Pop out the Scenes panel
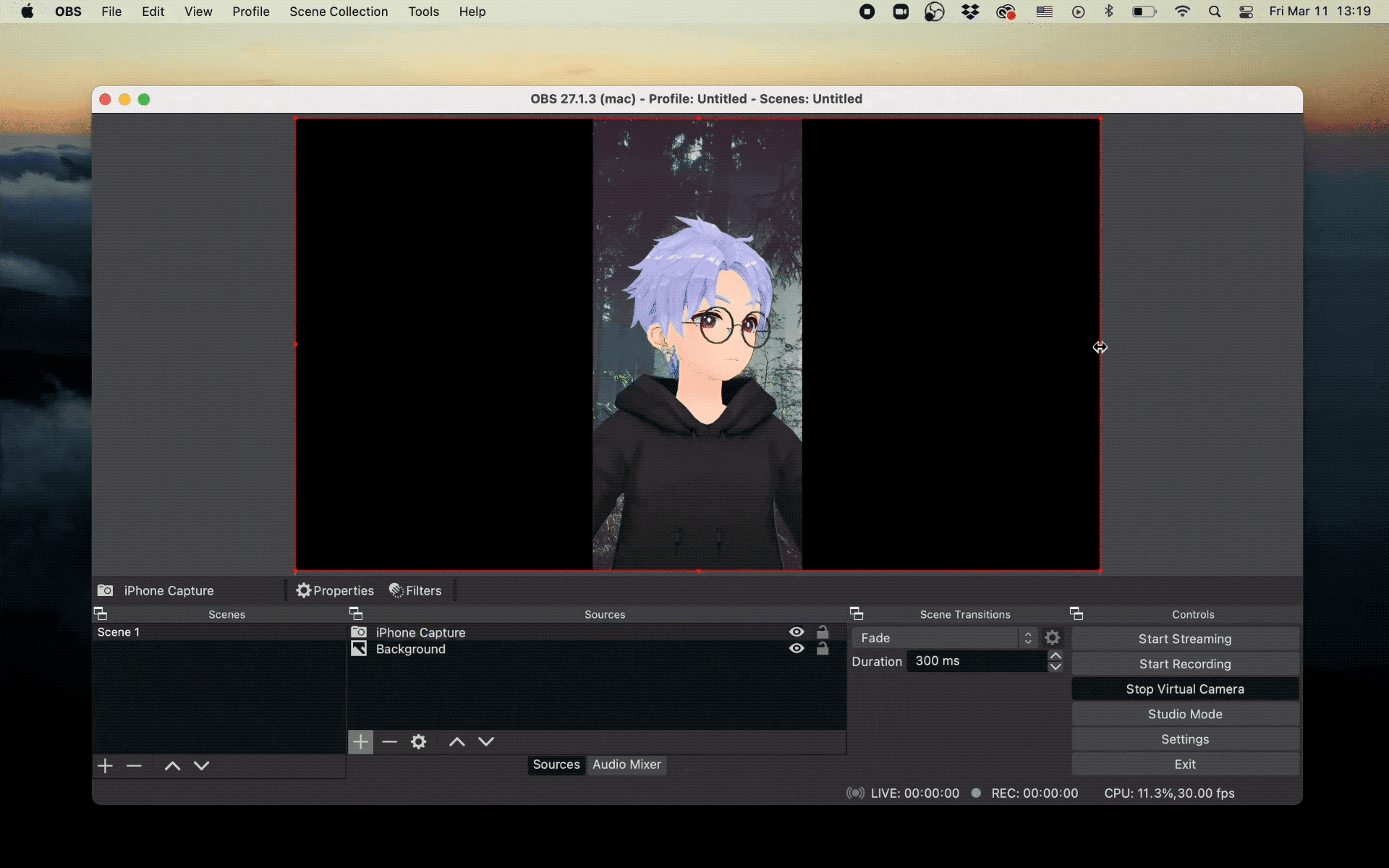The image size is (1389, 868). tap(101, 613)
